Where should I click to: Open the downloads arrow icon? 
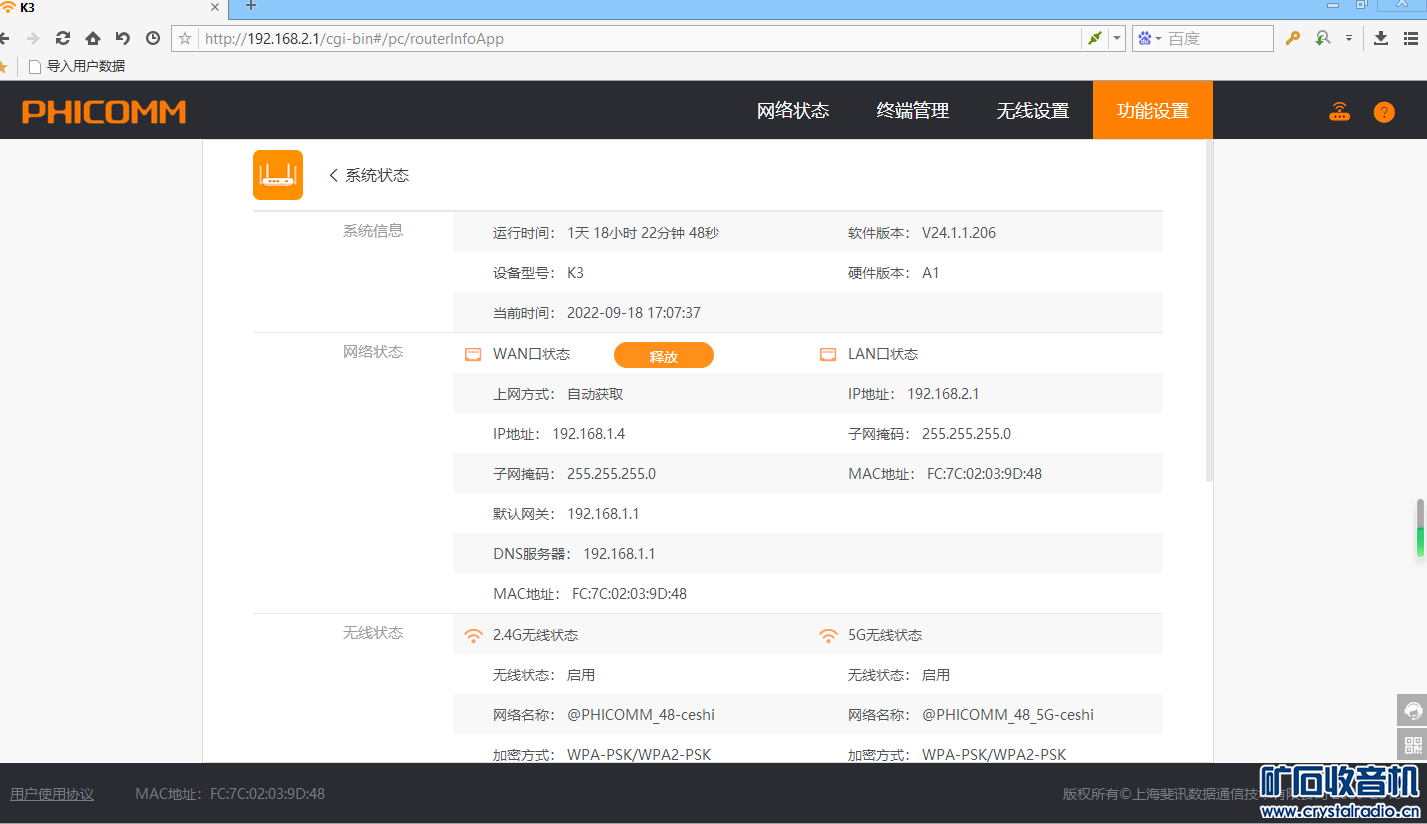[1381, 38]
